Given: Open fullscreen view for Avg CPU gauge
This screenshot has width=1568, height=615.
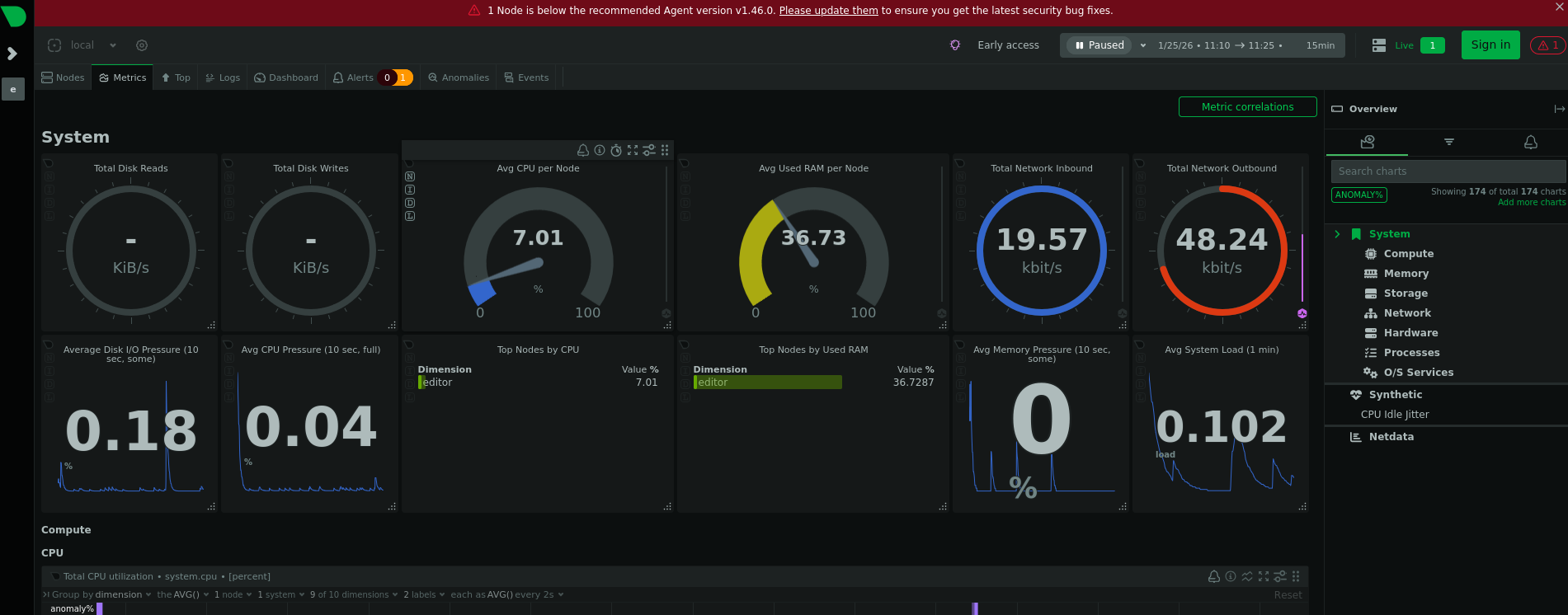Looking at the screenshot, I should click(x=633, y=150).
